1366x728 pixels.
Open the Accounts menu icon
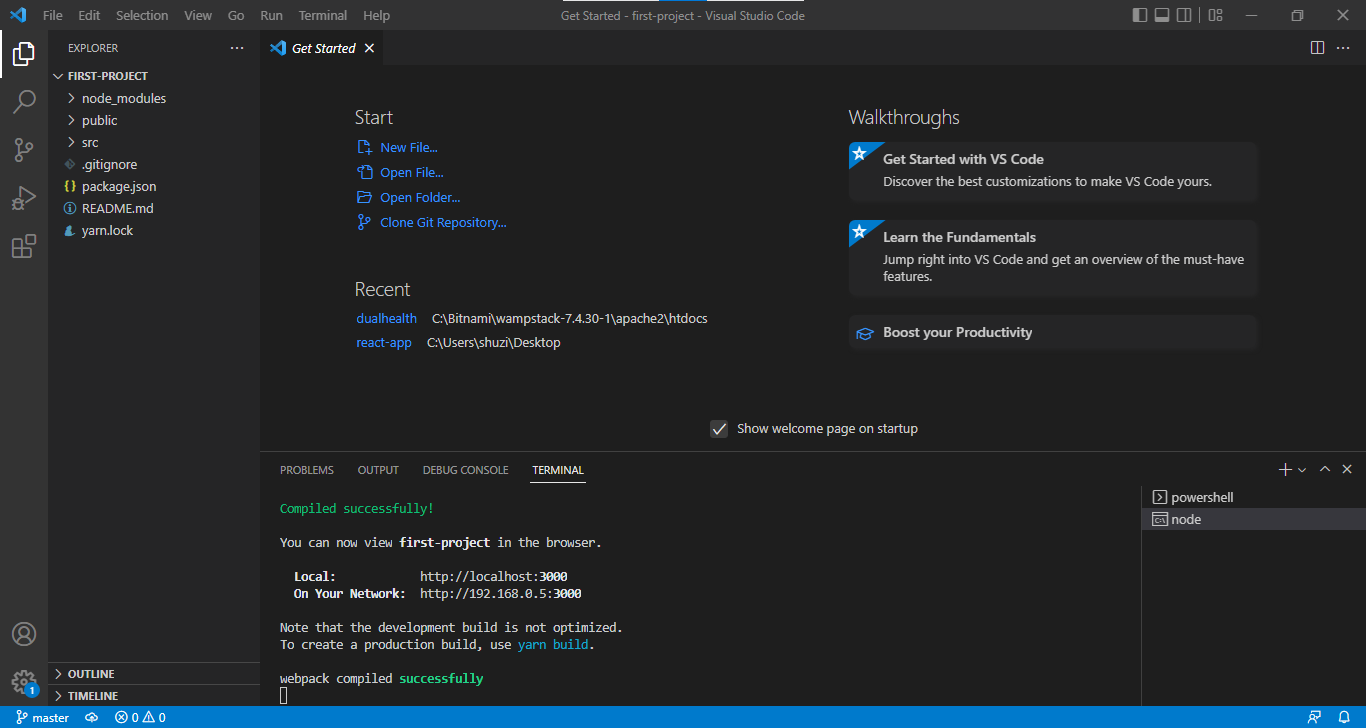point(24,634)
